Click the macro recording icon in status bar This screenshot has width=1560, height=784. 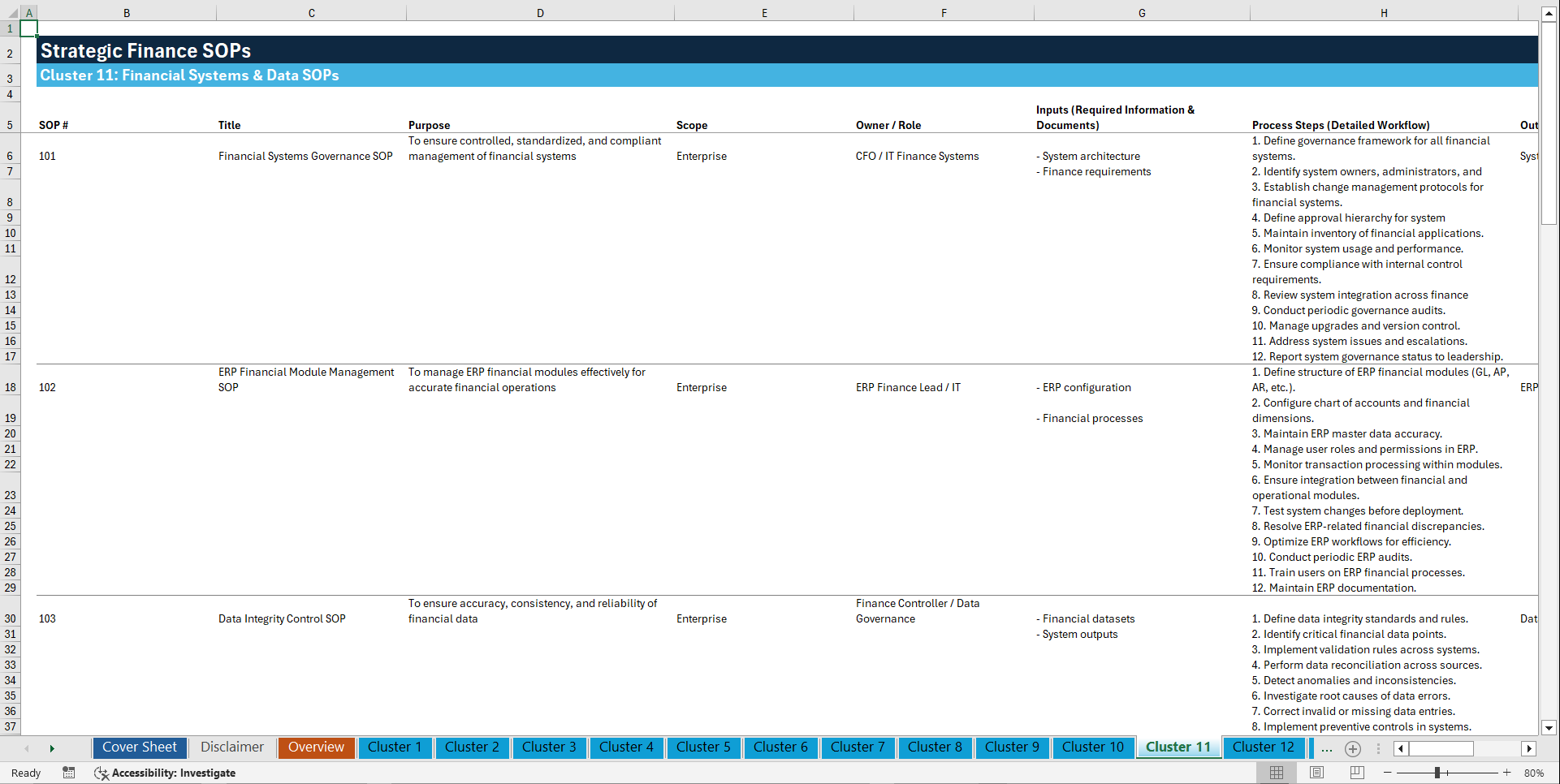click(69, 773)
